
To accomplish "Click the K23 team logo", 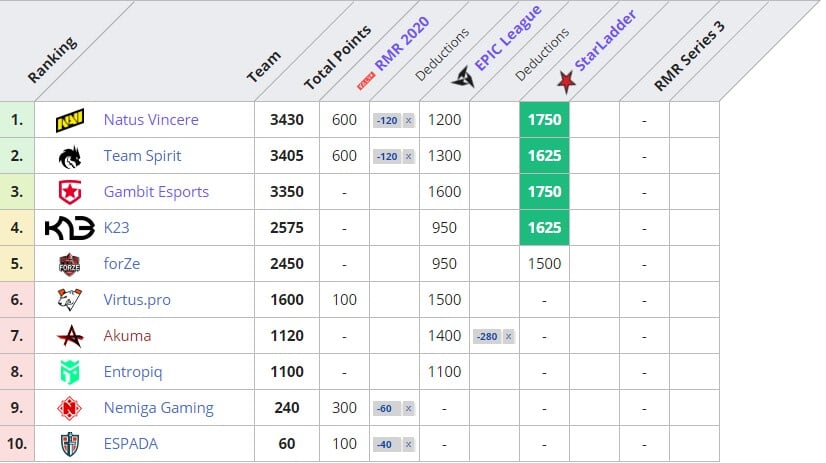I will (70, 228).
